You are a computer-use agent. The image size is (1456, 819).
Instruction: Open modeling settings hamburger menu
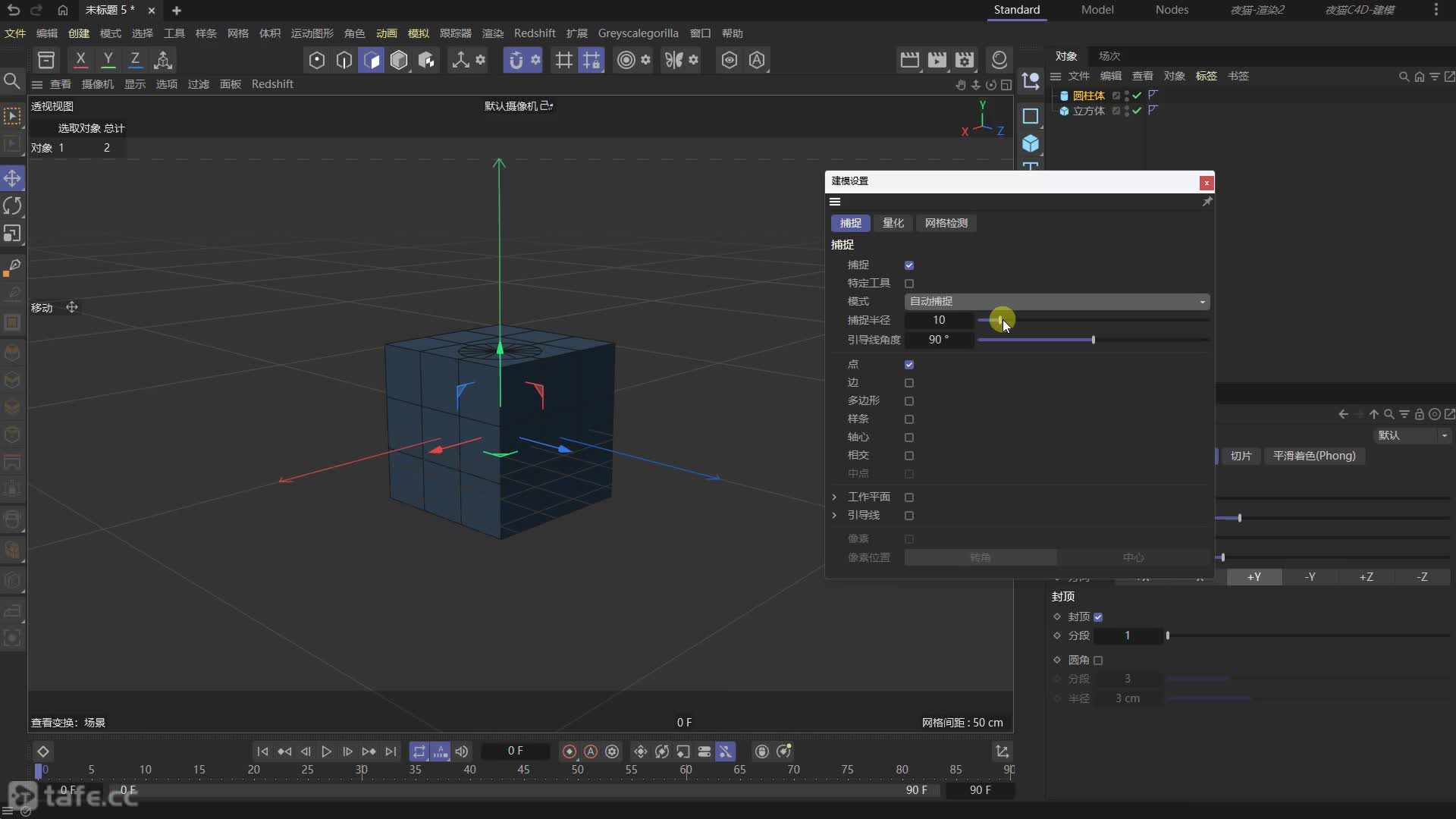pyautogui.click(x=835, y=202)
